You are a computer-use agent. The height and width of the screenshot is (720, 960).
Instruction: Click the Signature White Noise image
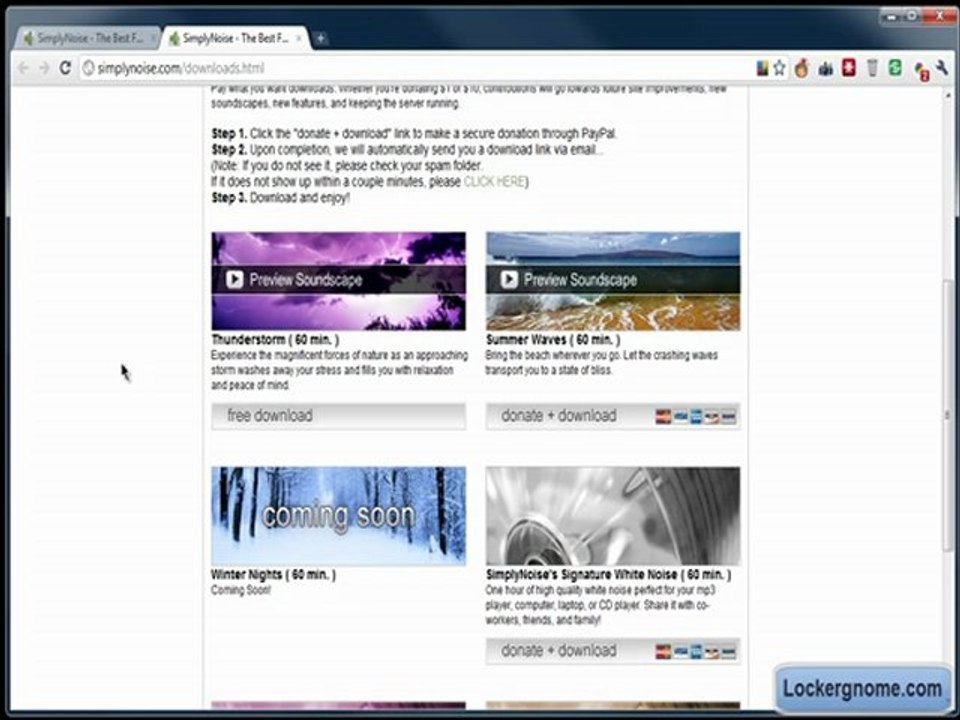613,516
